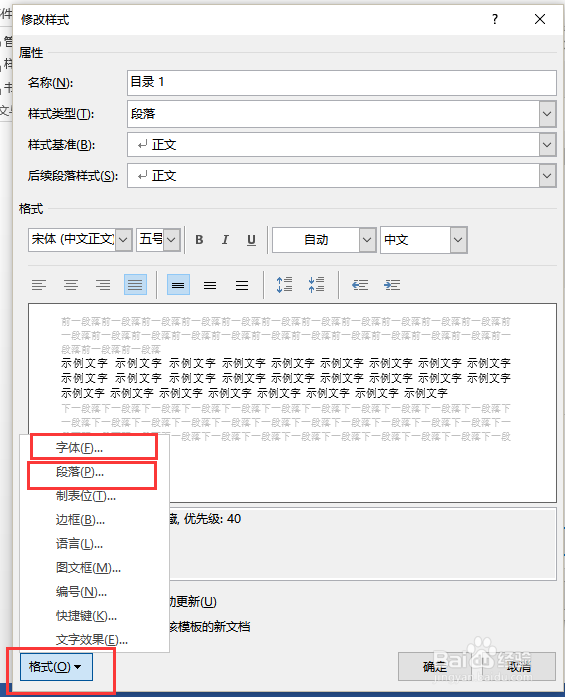Choose 文字效果(E)... menu entry
Viewport: 565px width, 697px height.
point(94,640)
